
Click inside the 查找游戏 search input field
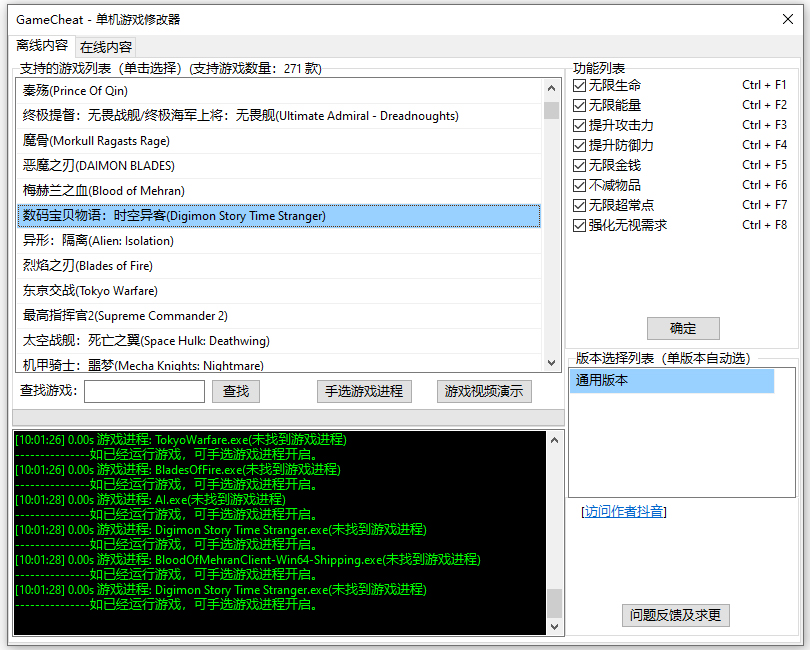coord(143,392)
